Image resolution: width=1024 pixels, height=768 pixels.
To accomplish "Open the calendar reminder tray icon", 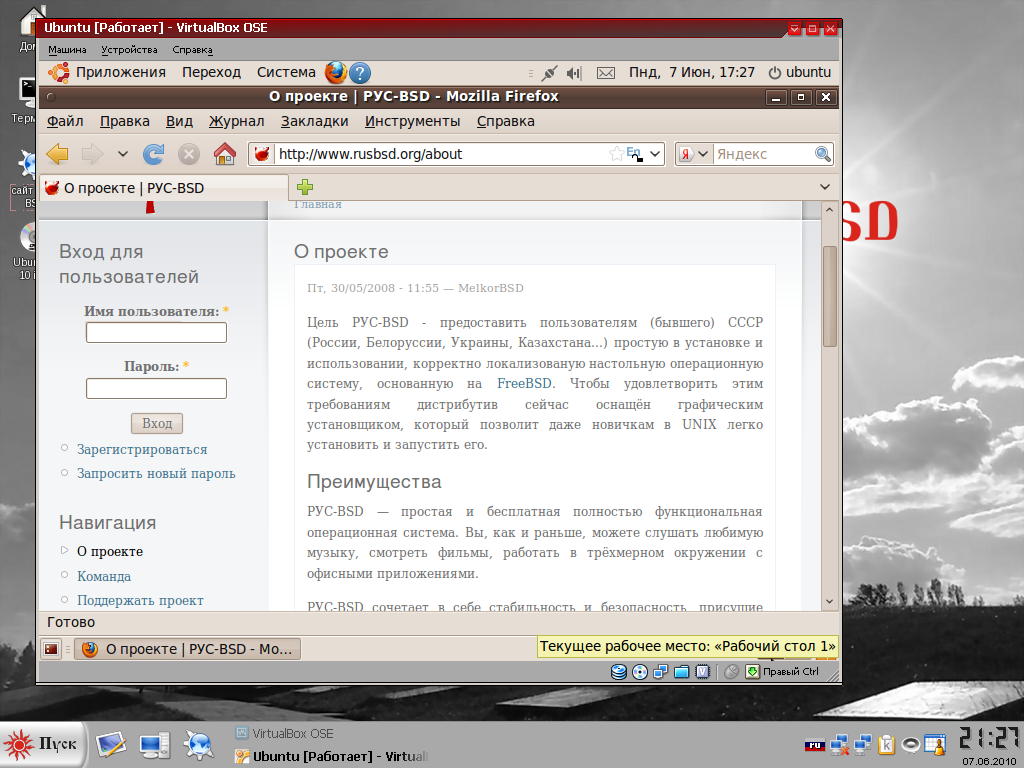I will click(x=936, y=744).
